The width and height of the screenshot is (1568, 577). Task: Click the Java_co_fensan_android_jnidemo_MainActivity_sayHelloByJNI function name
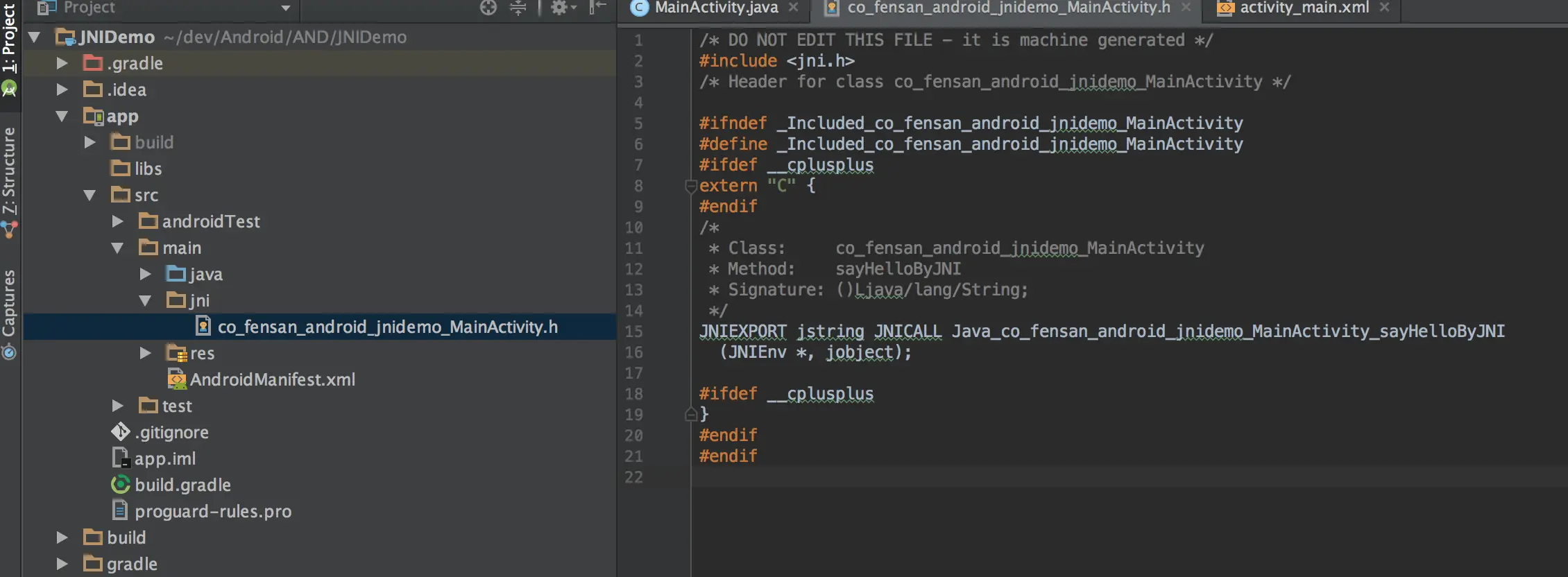coord(1228,331)
